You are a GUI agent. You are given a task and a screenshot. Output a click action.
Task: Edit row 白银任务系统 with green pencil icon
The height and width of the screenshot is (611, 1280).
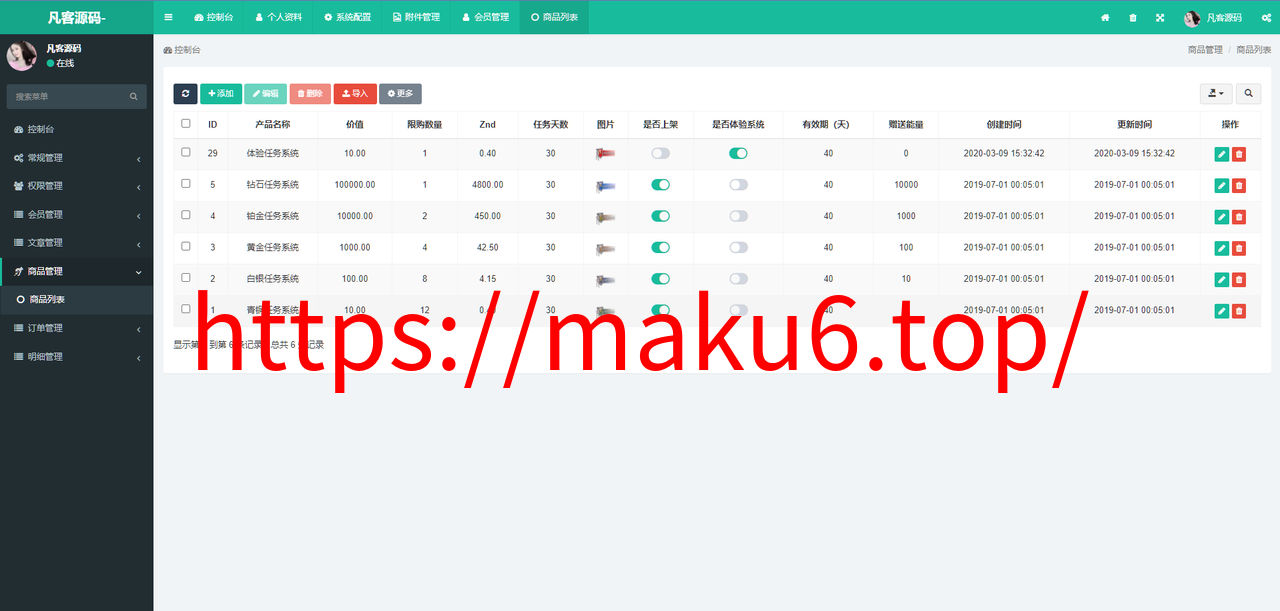(x=1222, y=280)
